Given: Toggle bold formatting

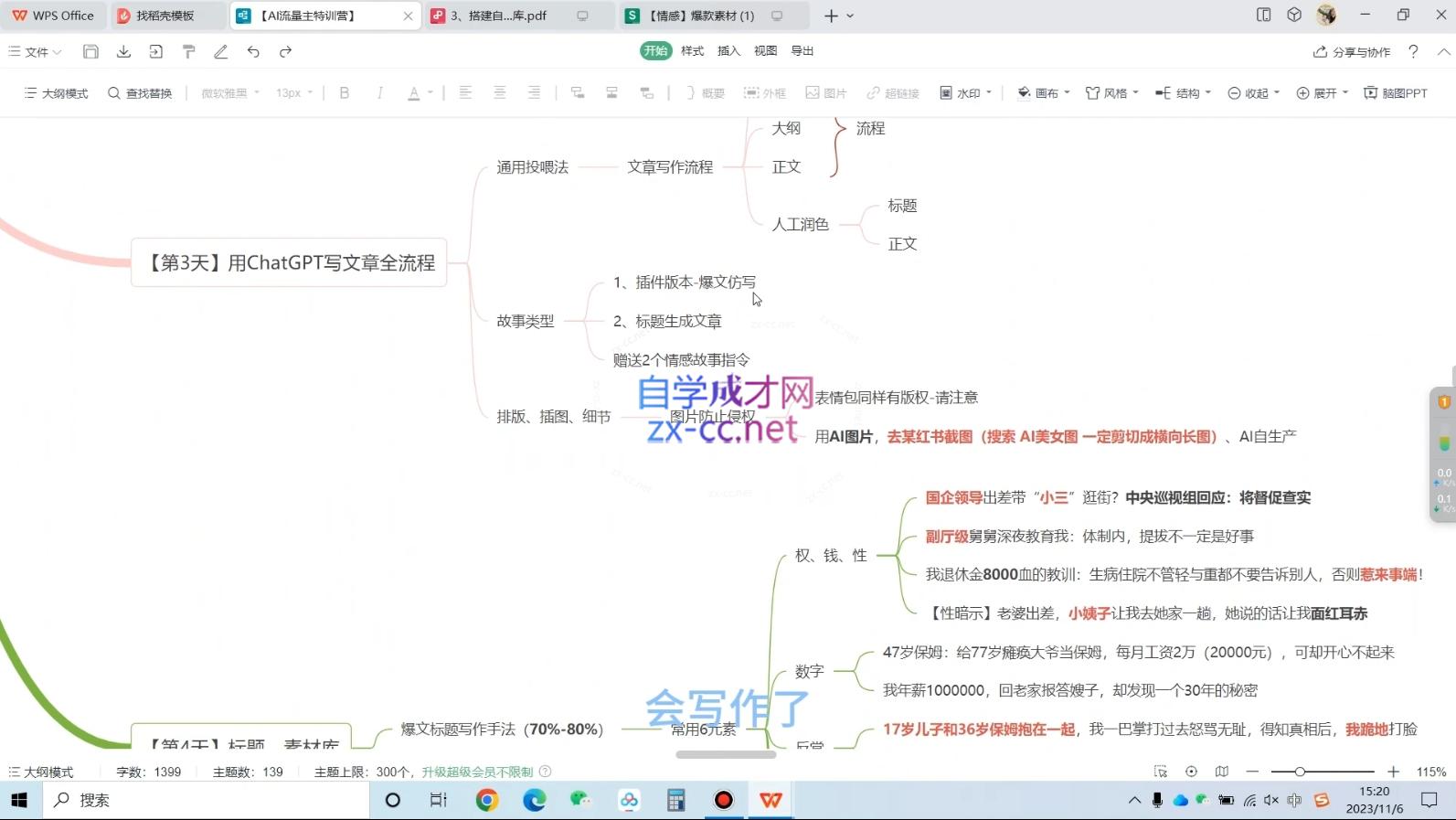Looking at the screenshot, I should (x=345, y=92).
